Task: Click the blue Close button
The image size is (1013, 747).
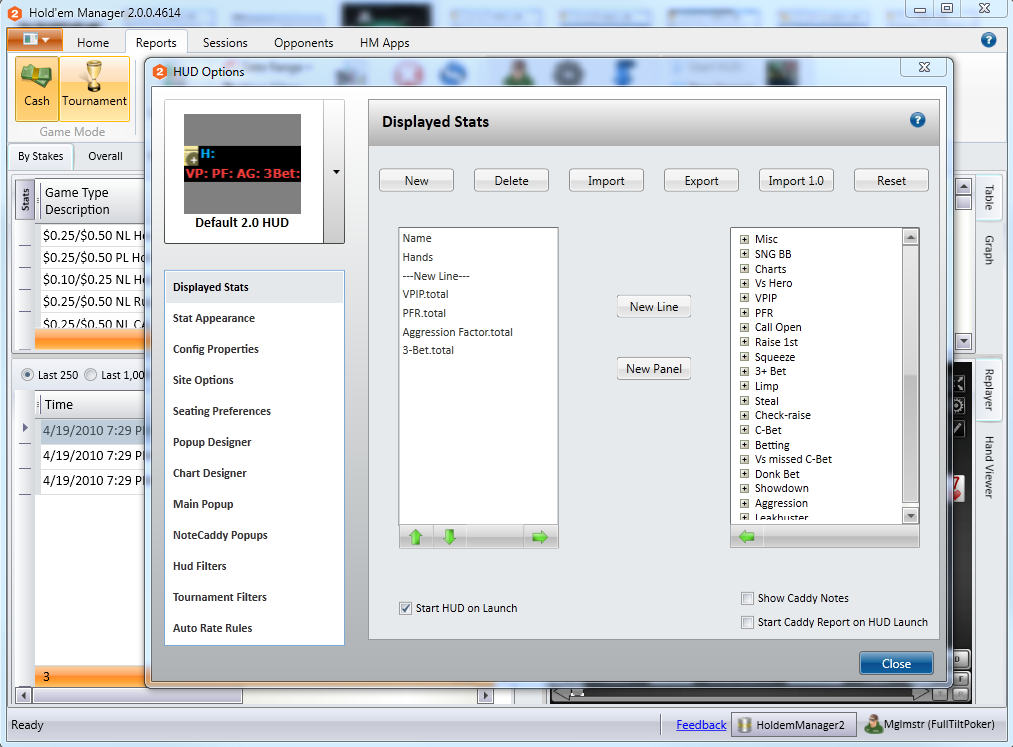Action: pos(896,664)
